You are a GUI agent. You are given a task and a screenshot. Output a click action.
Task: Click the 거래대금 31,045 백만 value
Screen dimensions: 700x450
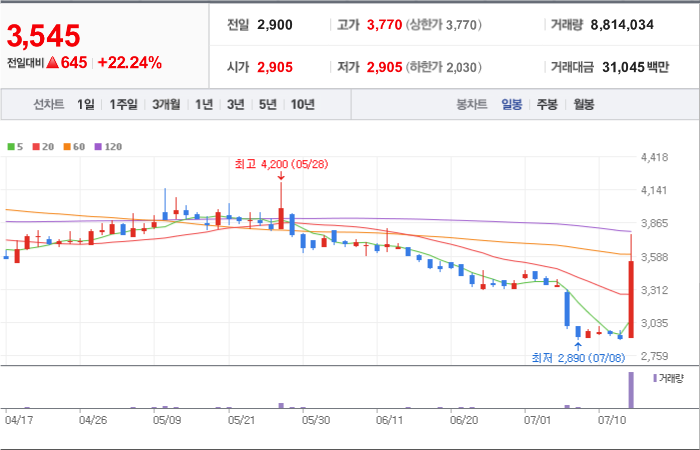pos(635,67)
